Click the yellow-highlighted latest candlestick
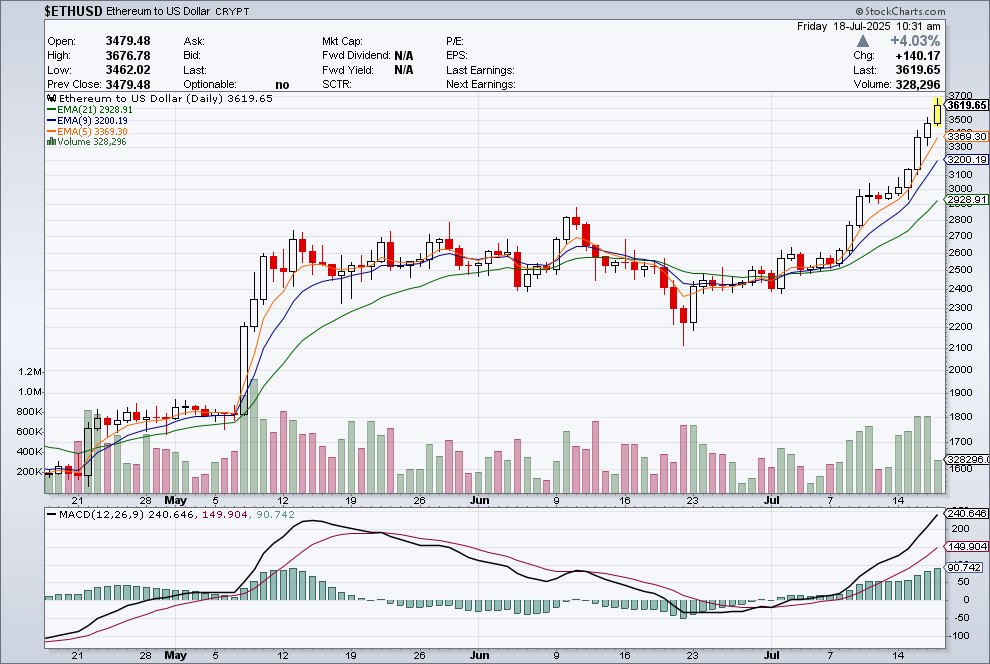Image resolution: width=990 pixels, height=664 pixels. pos(938,112)
